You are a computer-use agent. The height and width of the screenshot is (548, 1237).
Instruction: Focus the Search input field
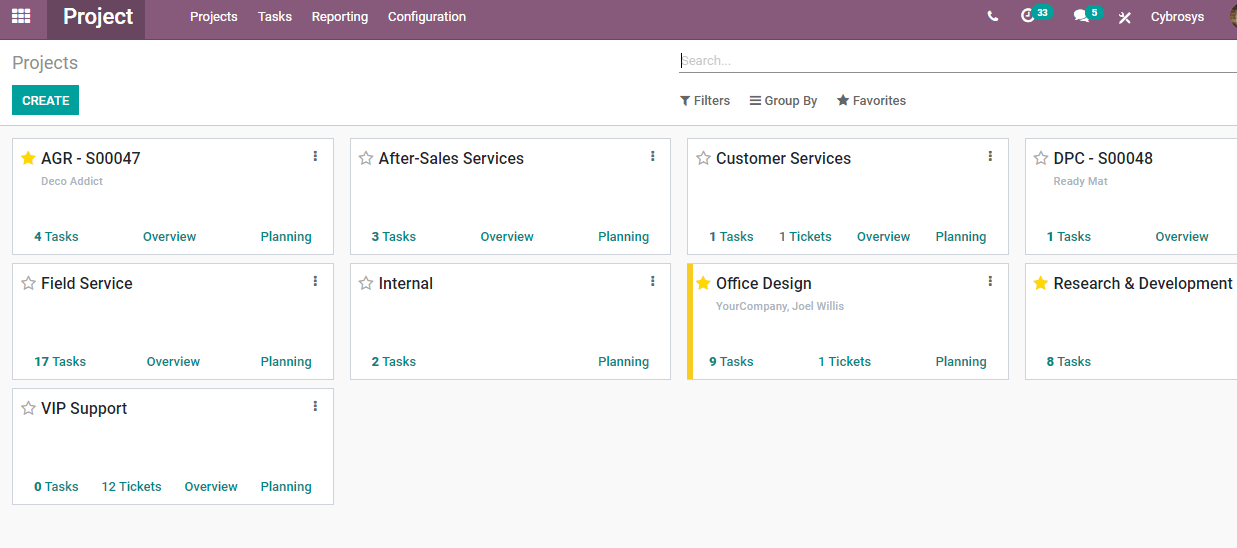958,61
